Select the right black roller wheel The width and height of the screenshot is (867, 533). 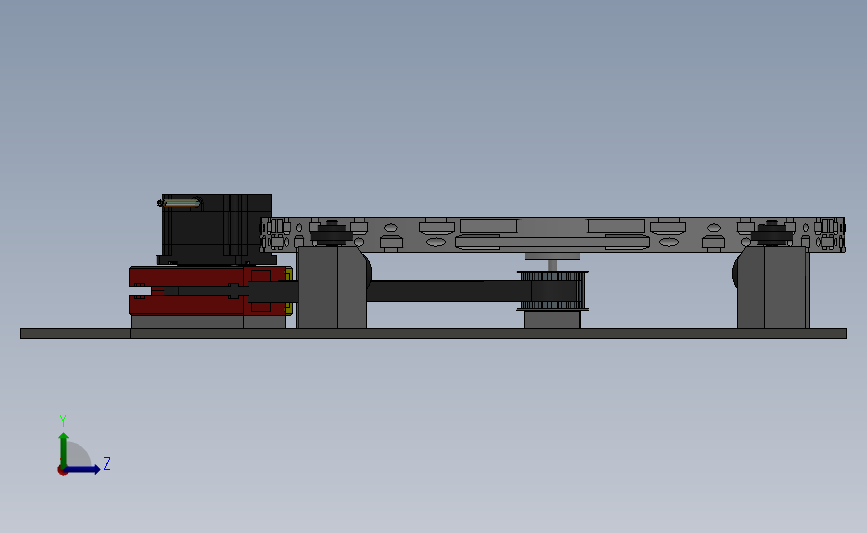772,233
